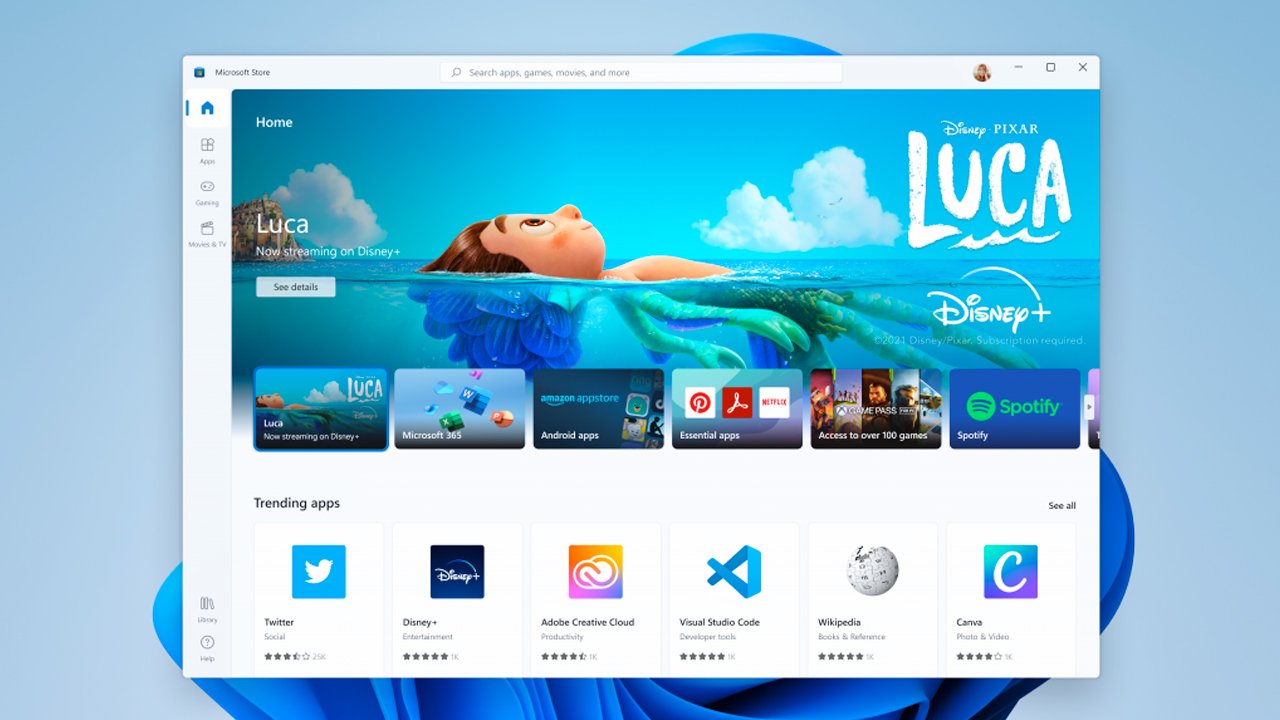The image size is (1280, 720).
Task: Click the Home page heading
Action: (x=274, y=122)
